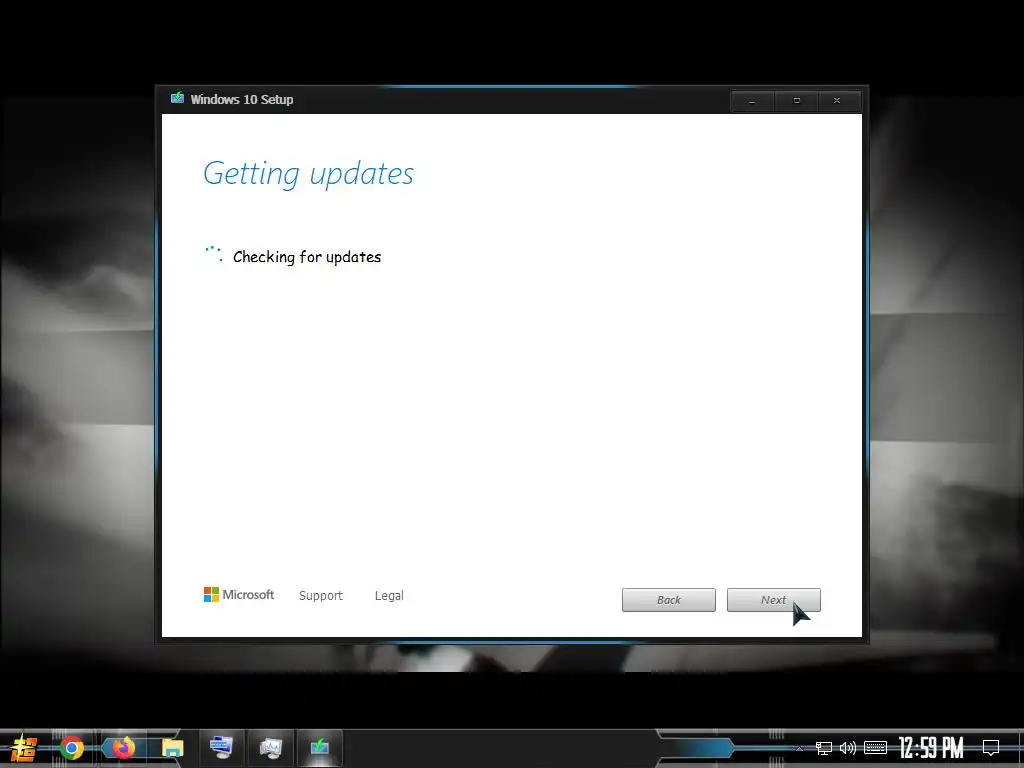Screen dimensions: 1024x768
Task: Click the Getting updates heading
Action: pyautogui.click(x=308, y=174)
